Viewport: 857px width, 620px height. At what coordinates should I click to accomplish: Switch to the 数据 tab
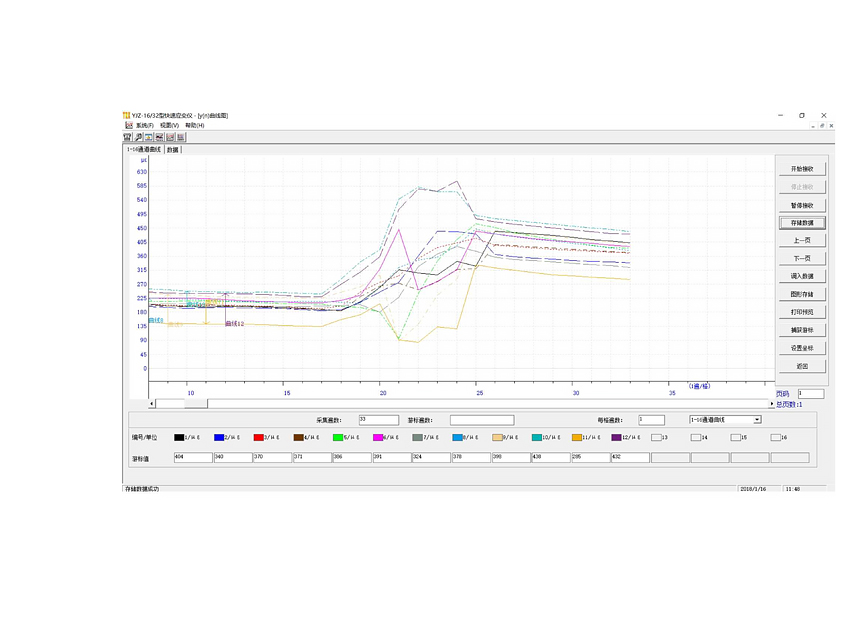[x=173, y=149]
